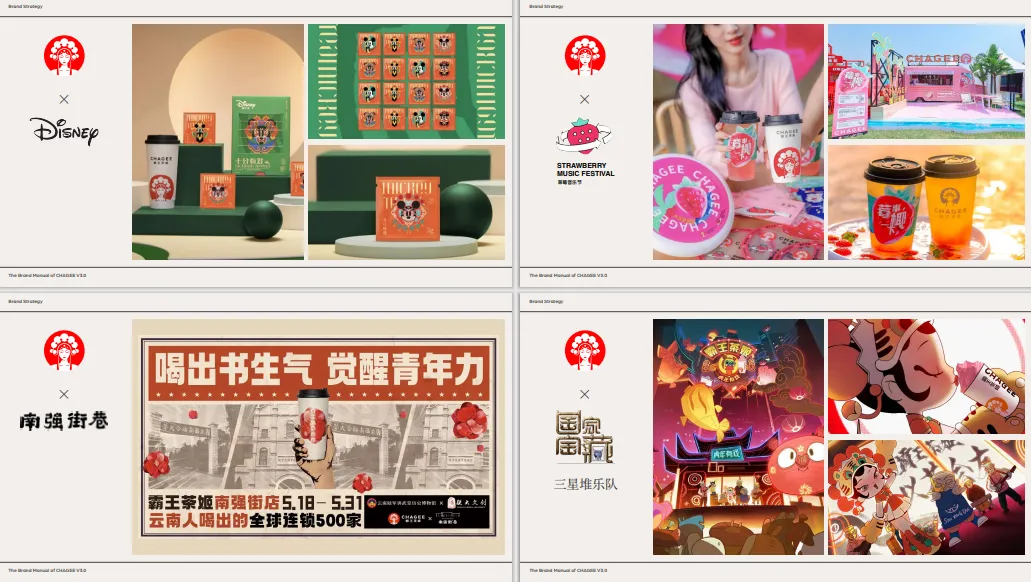Select the green grid of Mickey tea packets image
Viewport: 1031px width, 582px height.
click(406, 82)
